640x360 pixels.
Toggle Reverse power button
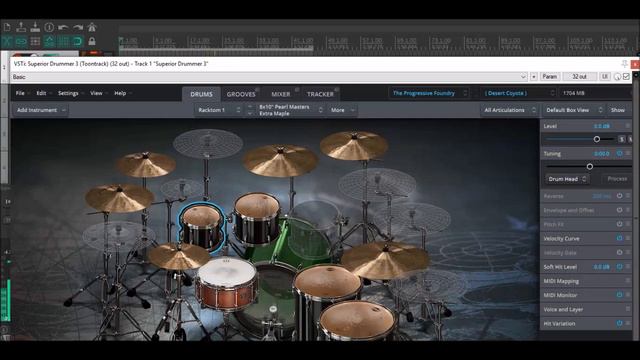click(619, 196)
